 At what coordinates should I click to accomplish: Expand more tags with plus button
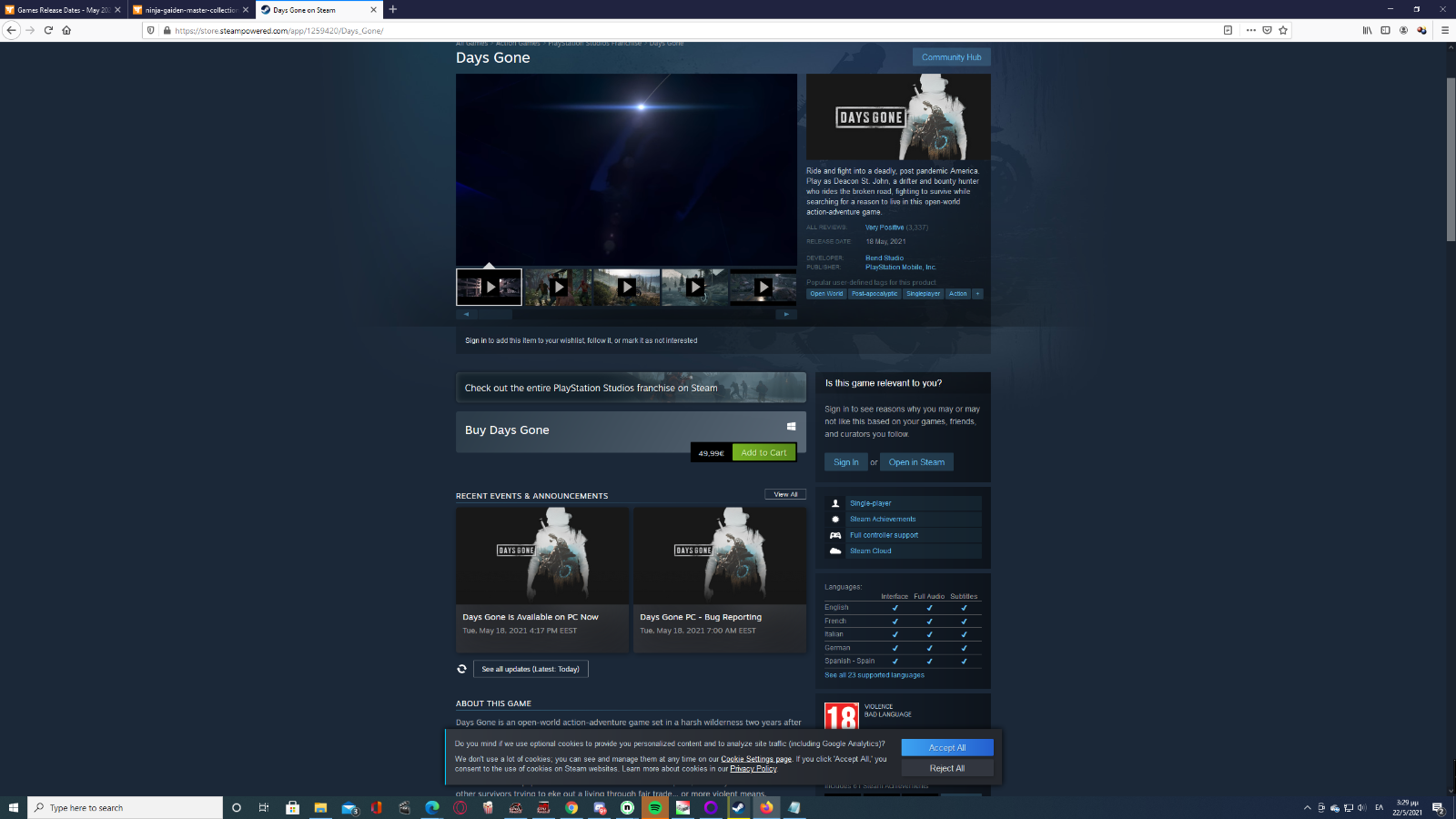click(978, 294)
